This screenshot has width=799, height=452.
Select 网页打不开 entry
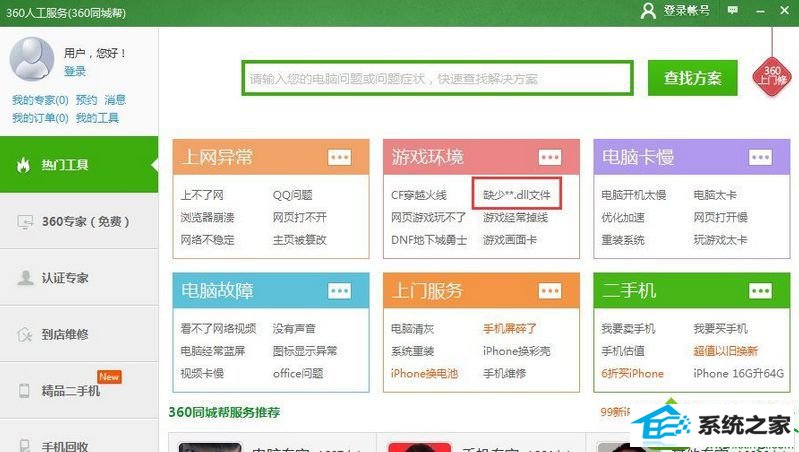(x=300, y=218)
